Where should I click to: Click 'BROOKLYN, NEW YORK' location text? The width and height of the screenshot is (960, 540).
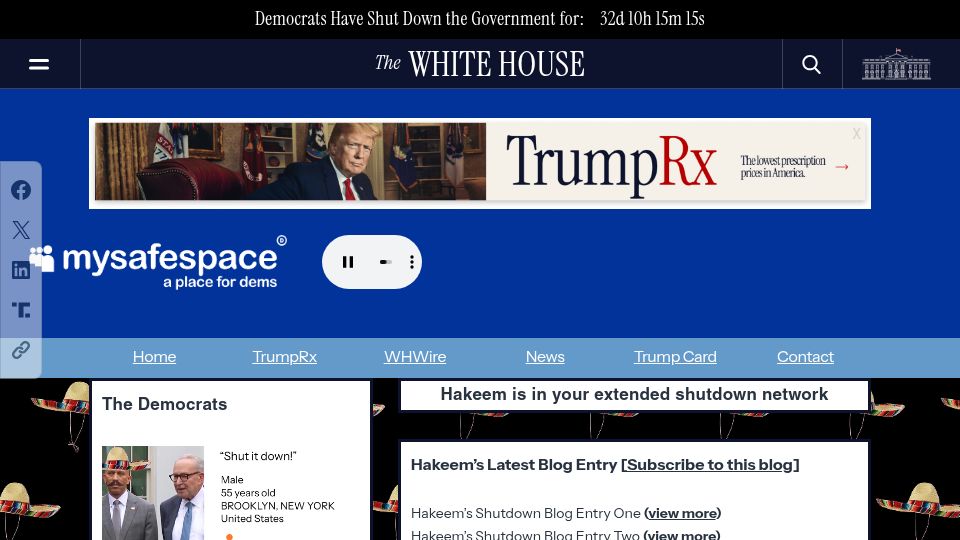(x=277, y=506)
